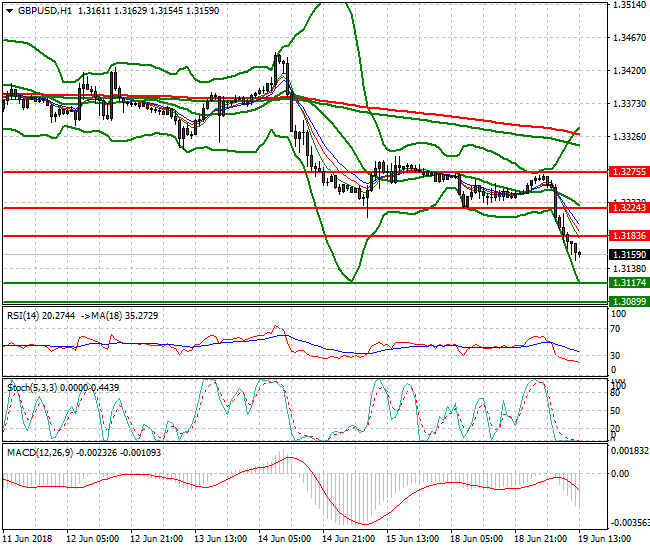
Task: Select the 14 Jun 05:00 time axis label
Action: coord(283,539)
